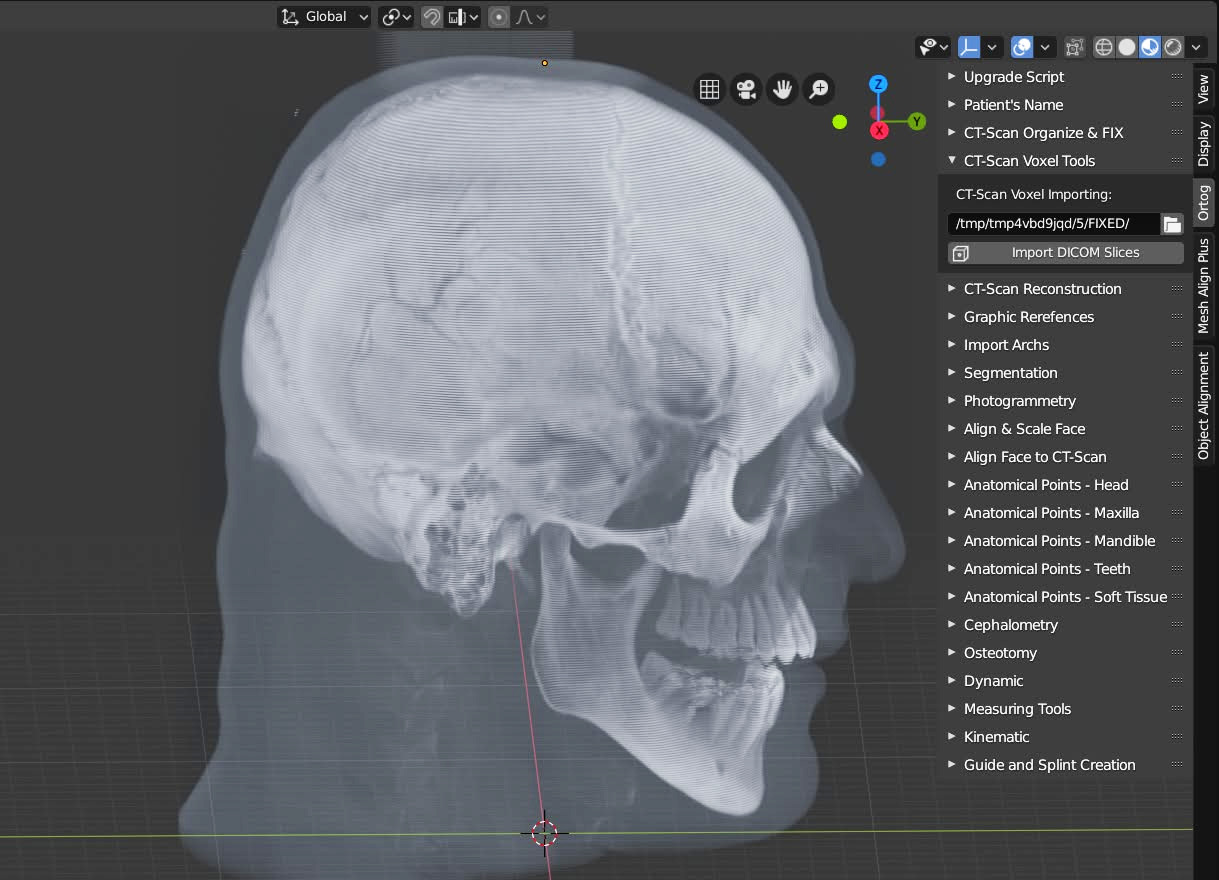Click the /tmp/tmp4vbd9jqd/5/FIXED/ path field
Screen dimensions: 1219x880
tap(1054, 224)
